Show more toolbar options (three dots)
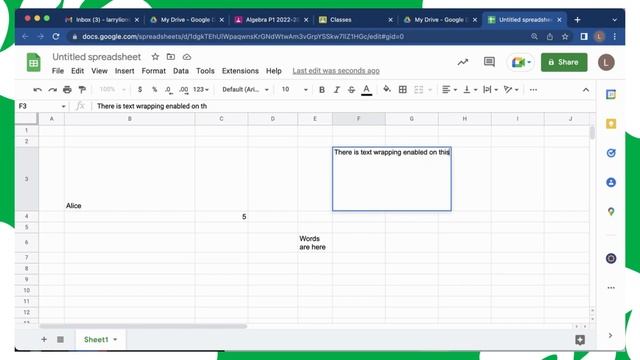Screen dimensions: 640x360 pyautogui.click(x=533, y=89)
